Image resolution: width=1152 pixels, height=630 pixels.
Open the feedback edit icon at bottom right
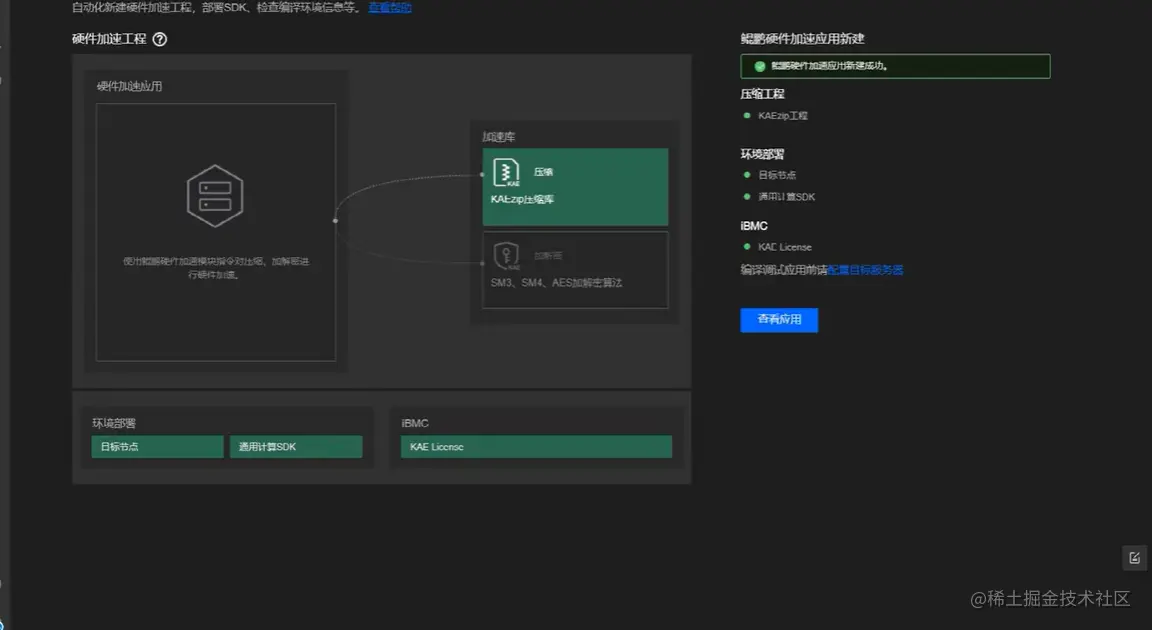click(x=1134, y=558)
